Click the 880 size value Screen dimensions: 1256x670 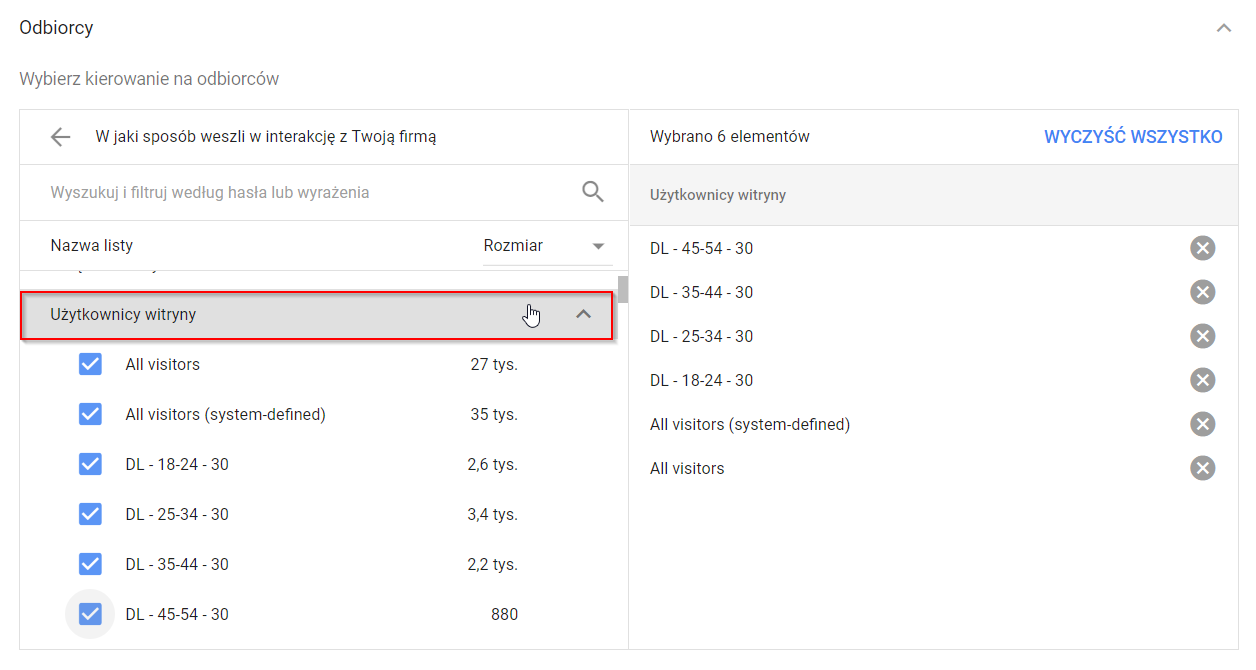coord(504,614)
